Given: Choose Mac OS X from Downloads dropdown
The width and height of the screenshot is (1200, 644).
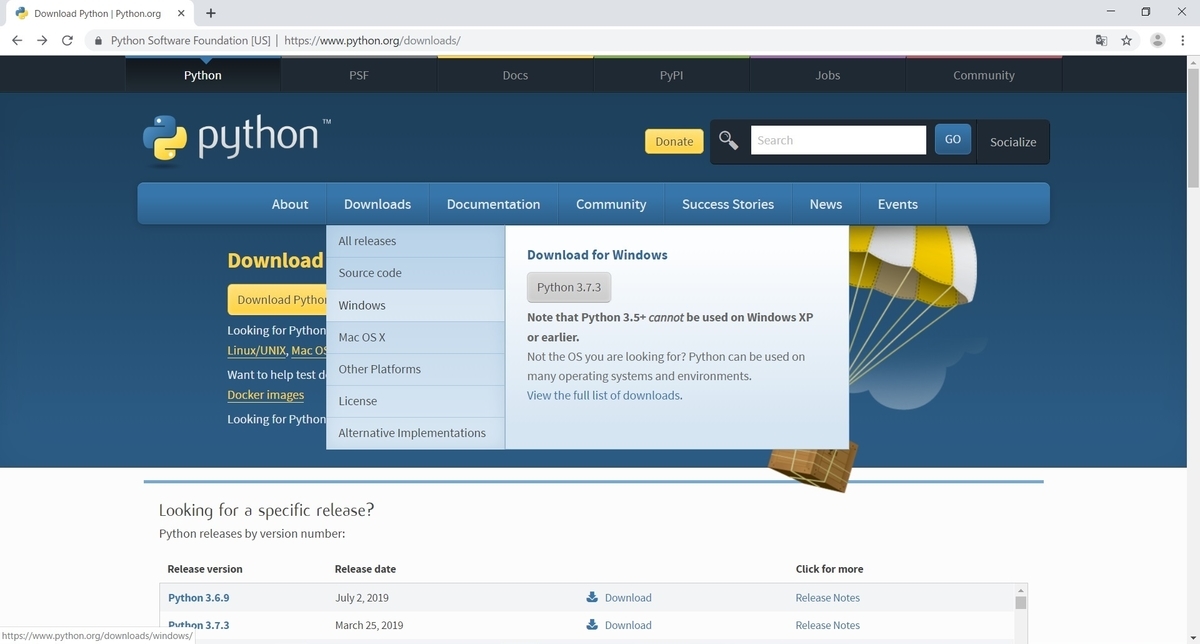Looking at the screenshot, I should [415, 337].
